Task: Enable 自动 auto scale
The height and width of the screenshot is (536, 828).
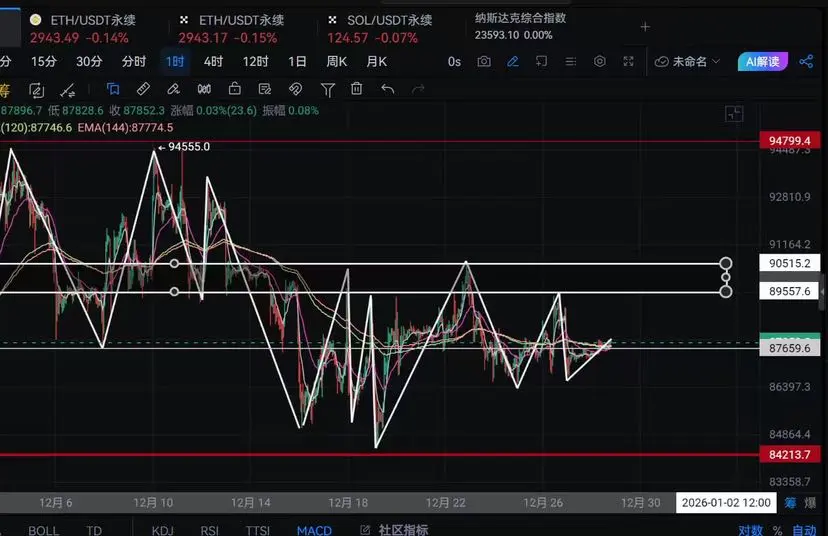Action: pos(804,530)
